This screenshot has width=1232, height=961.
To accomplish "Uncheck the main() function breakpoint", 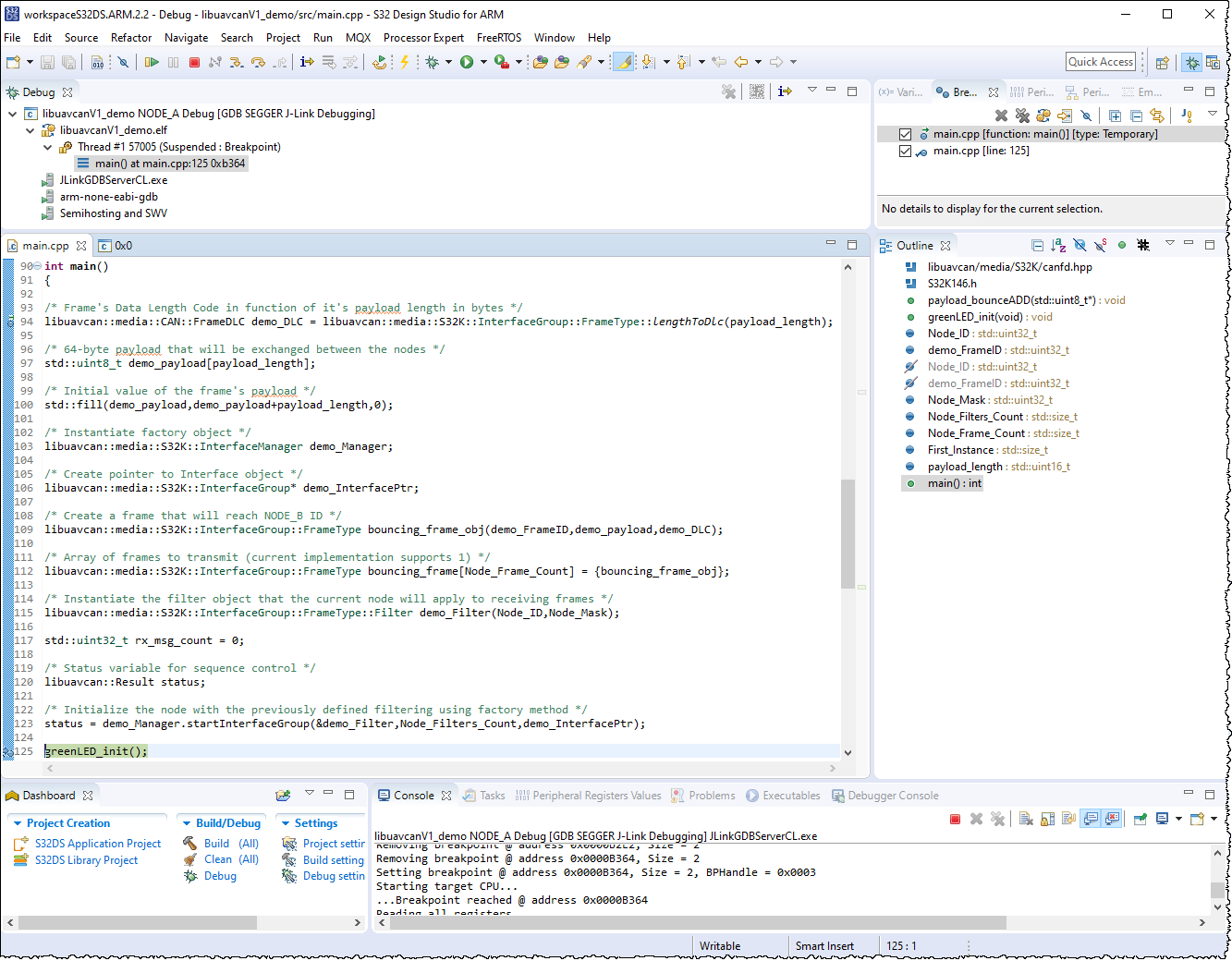I will [x=905, y=133].
